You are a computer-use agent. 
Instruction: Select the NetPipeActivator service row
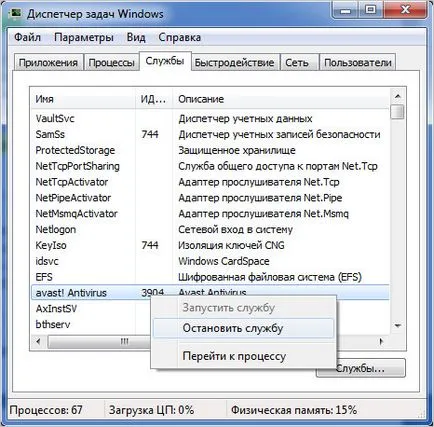210,198
